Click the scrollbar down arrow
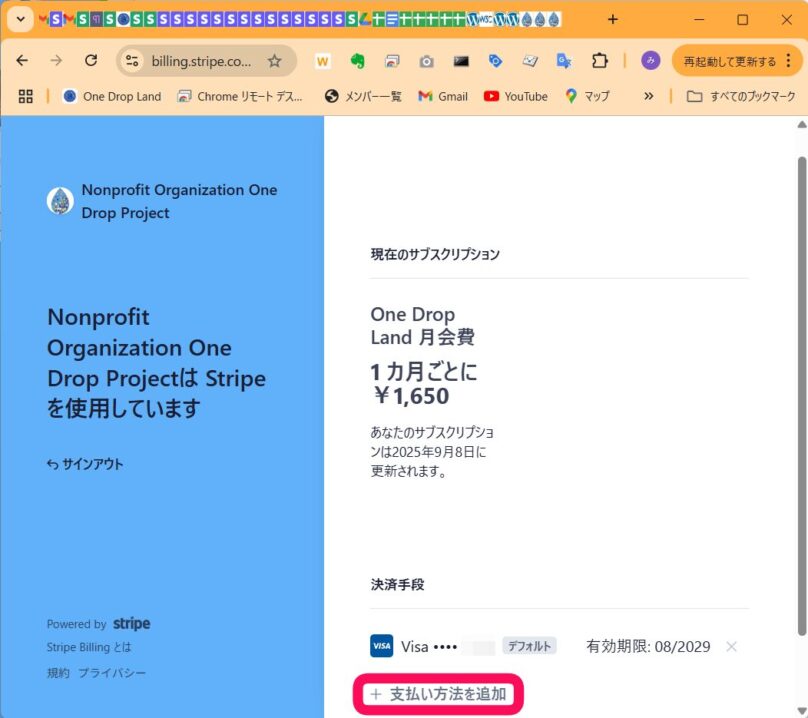Viewport: 808px width, 718px height. tap(802, 712)
